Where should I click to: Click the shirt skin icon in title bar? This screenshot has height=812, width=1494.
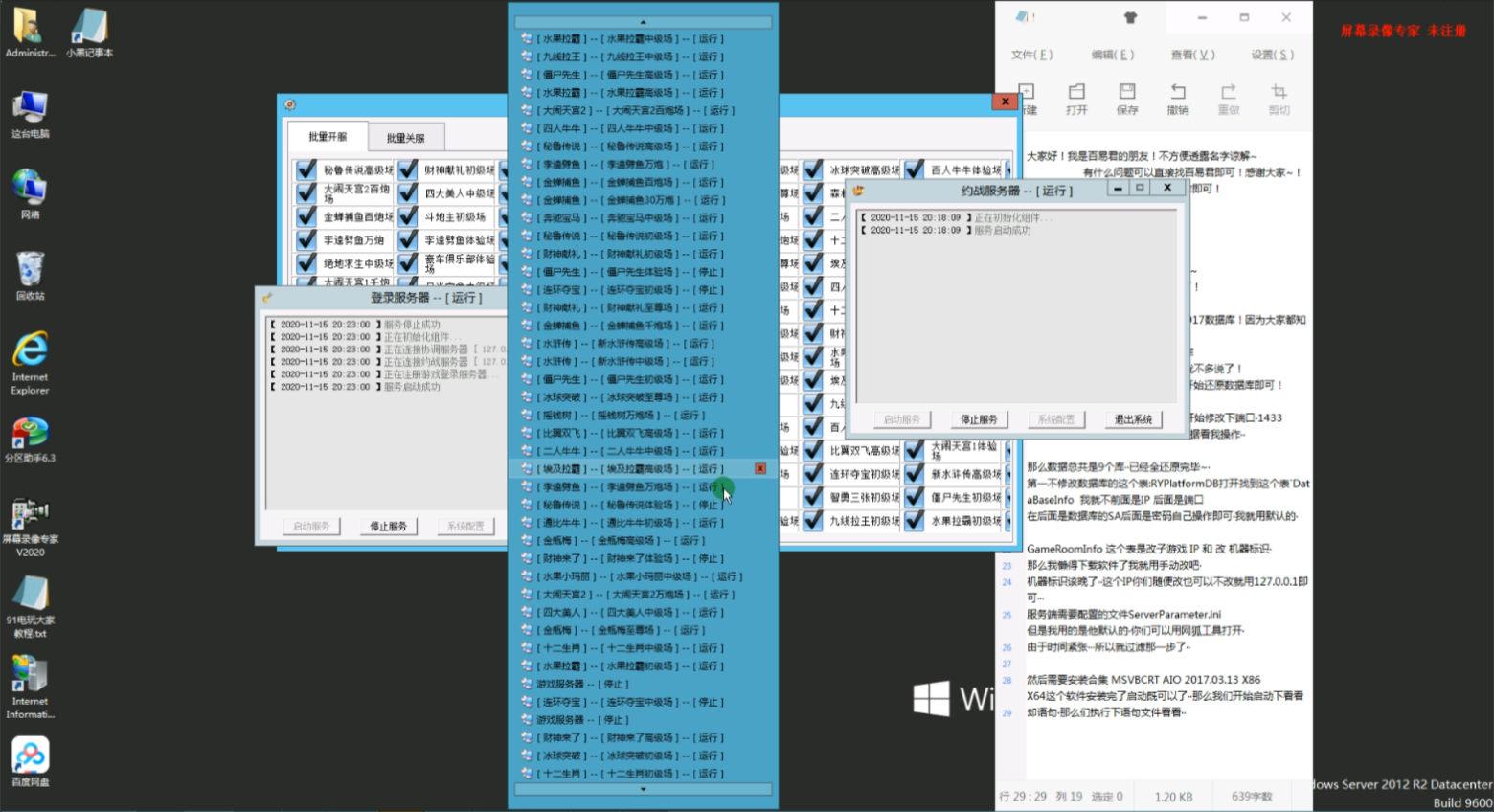click(1130, 17)
